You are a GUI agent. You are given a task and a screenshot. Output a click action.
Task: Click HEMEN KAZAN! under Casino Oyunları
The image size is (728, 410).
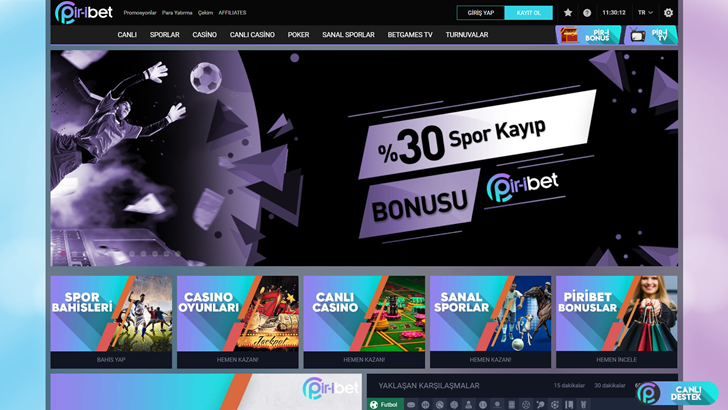pyautogui.click(x=238, y=360)
